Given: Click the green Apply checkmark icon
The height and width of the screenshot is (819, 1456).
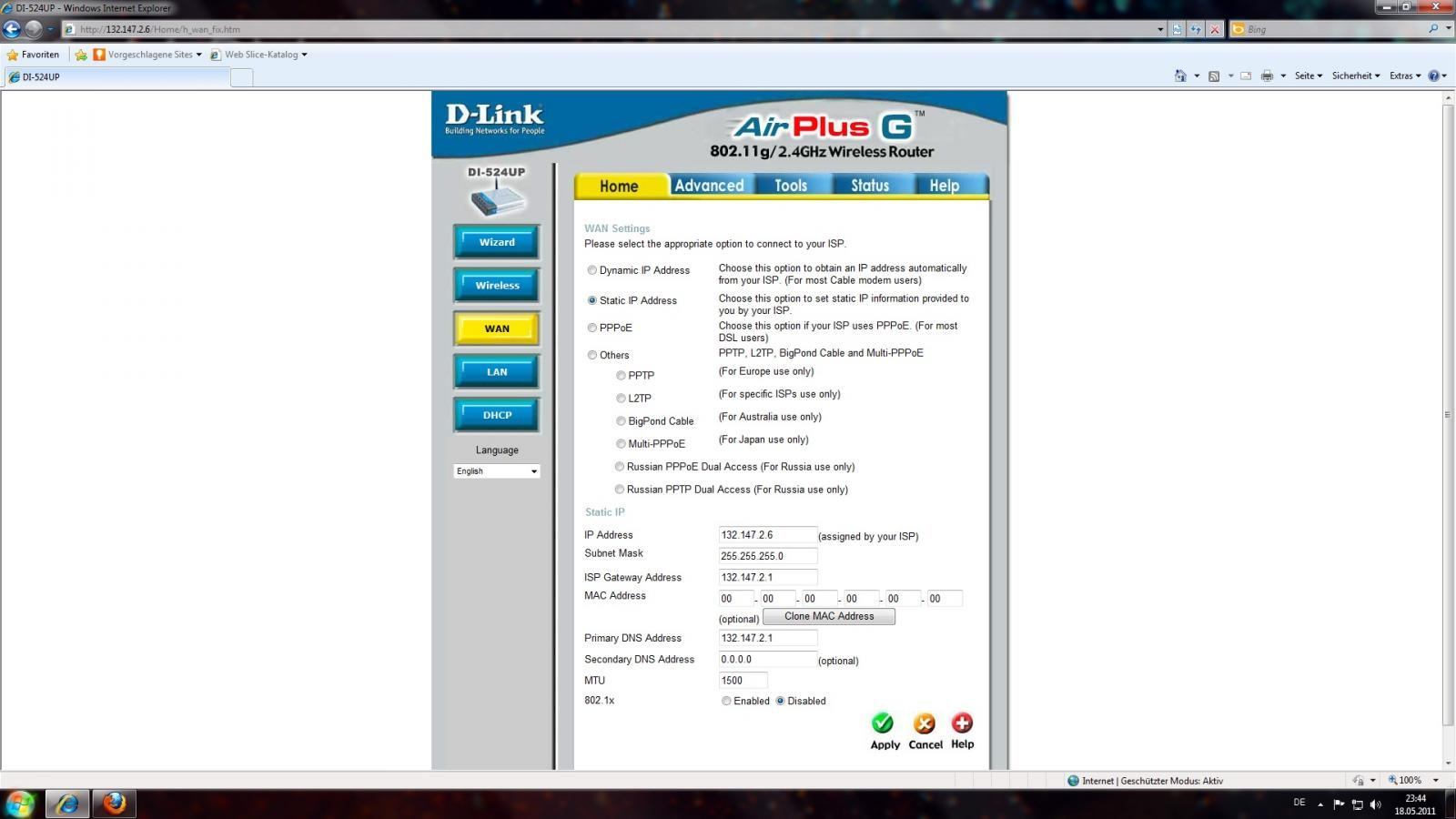Looking at the screenshot, I should click(883, 723).
